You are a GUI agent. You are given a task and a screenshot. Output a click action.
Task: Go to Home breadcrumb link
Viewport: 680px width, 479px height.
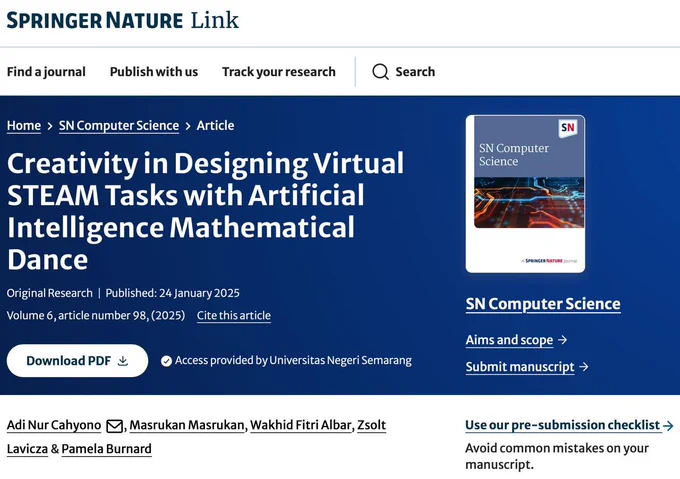click(24, 126)
